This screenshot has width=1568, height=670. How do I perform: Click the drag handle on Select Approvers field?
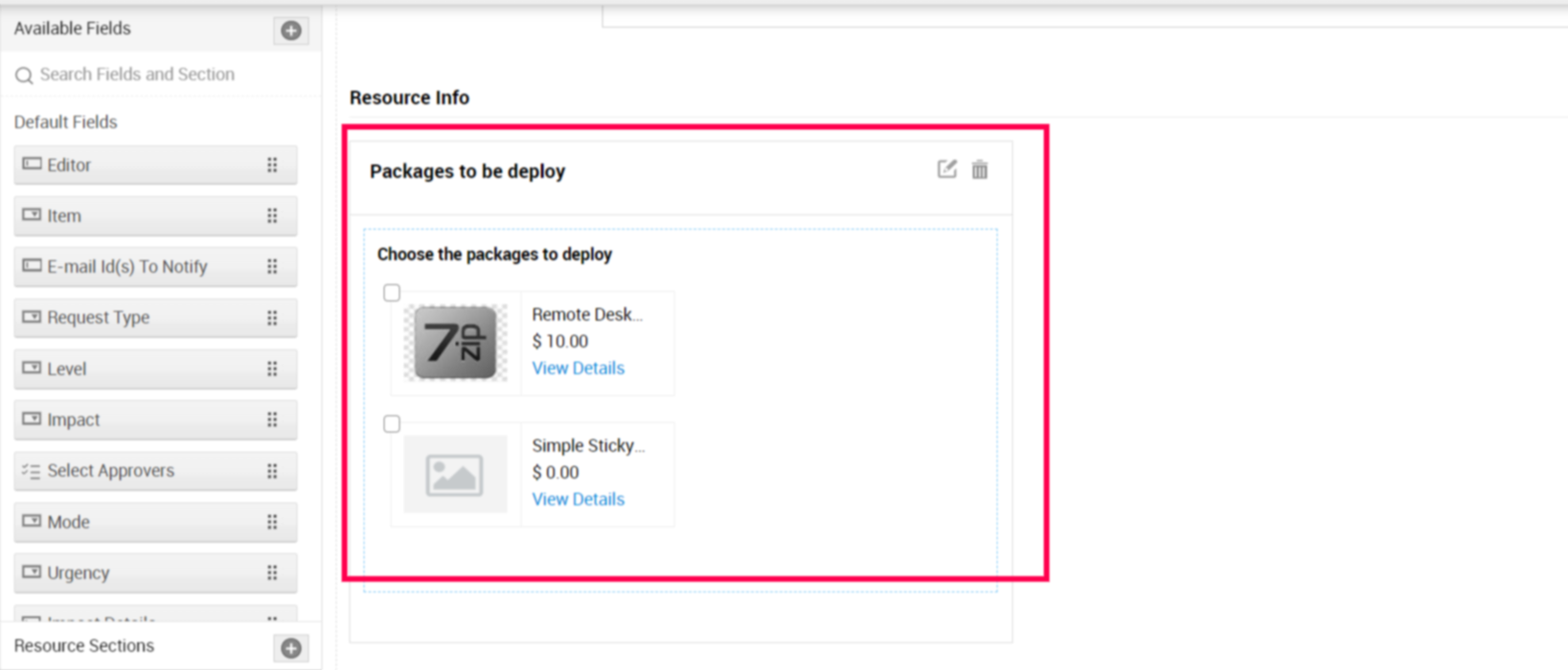point(272,471)
